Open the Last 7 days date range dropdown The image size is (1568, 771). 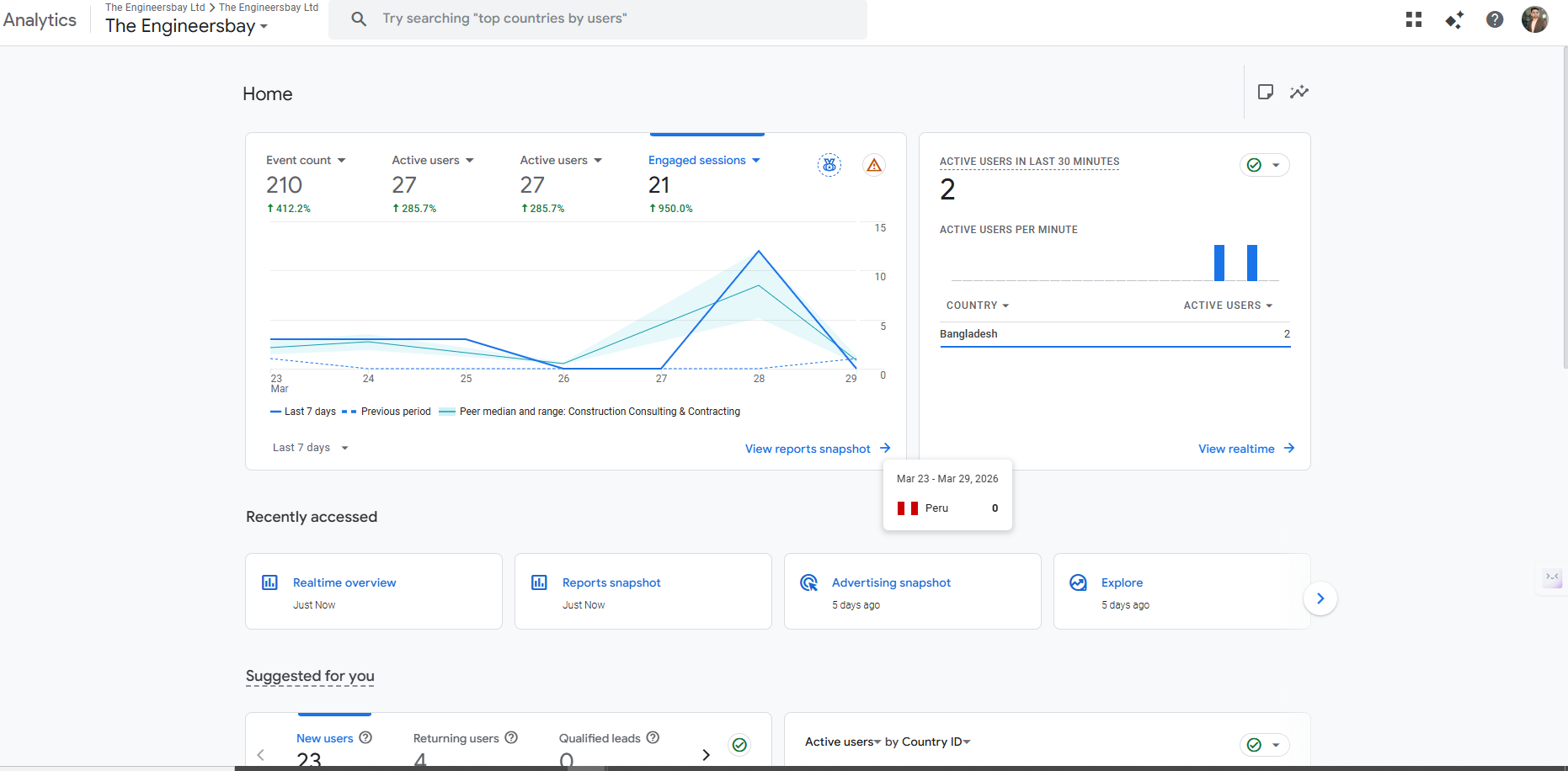pos(310,448)
